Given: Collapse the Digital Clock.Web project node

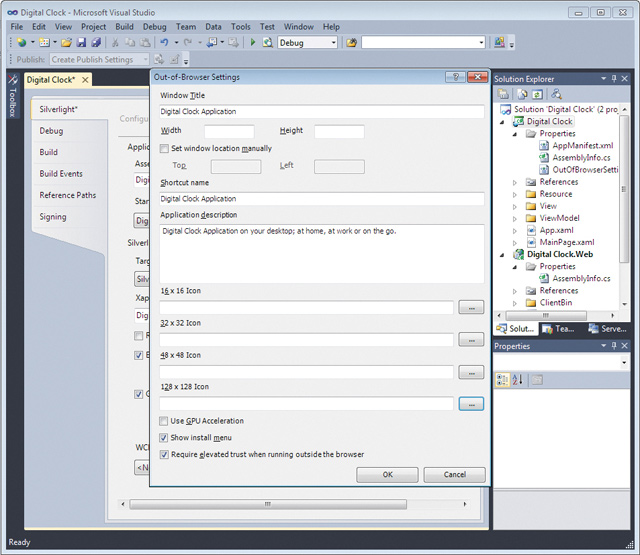Looking at the screenshot, I should point(502,255).
